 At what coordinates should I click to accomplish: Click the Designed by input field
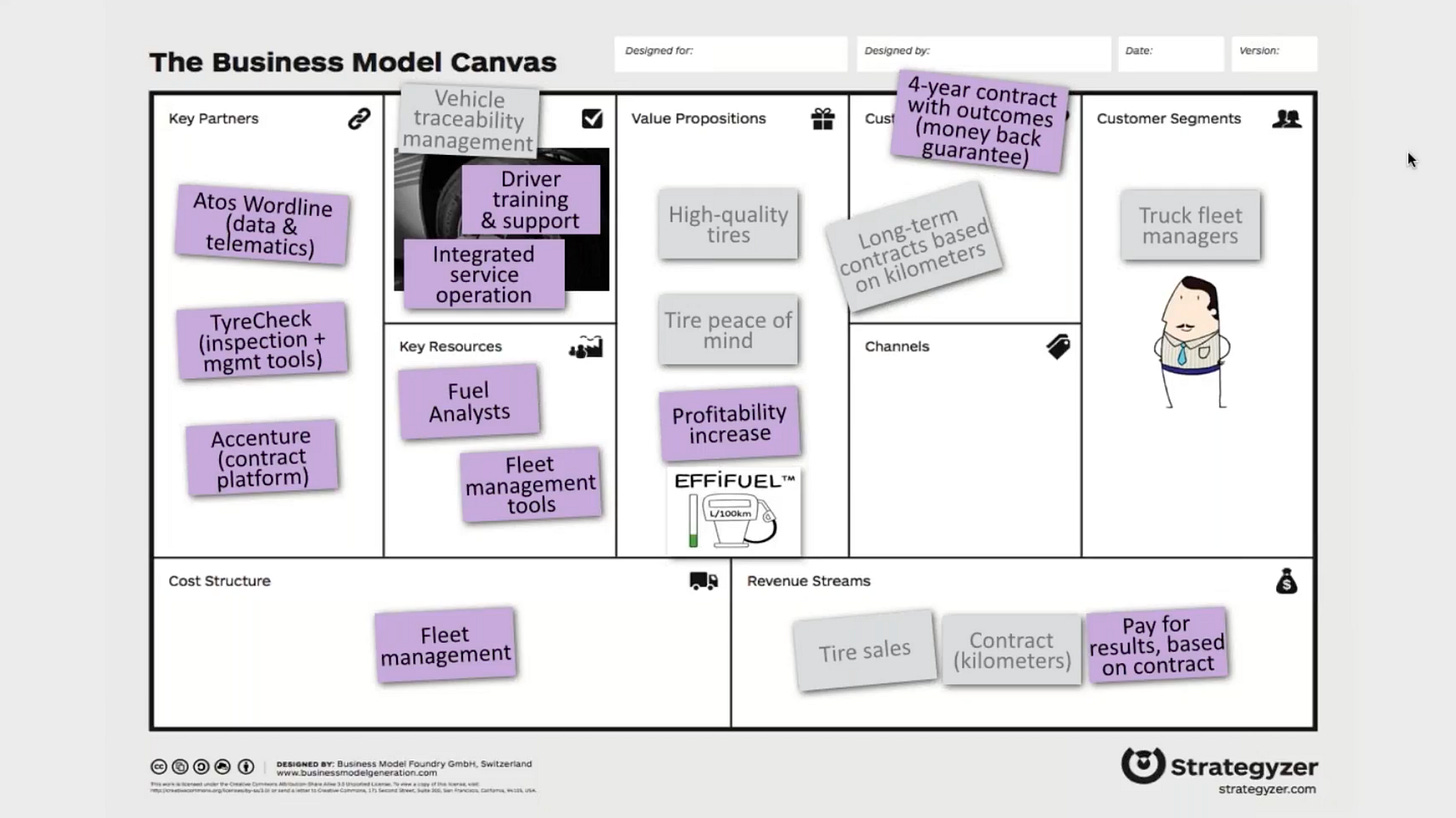(x=983, y=54)
